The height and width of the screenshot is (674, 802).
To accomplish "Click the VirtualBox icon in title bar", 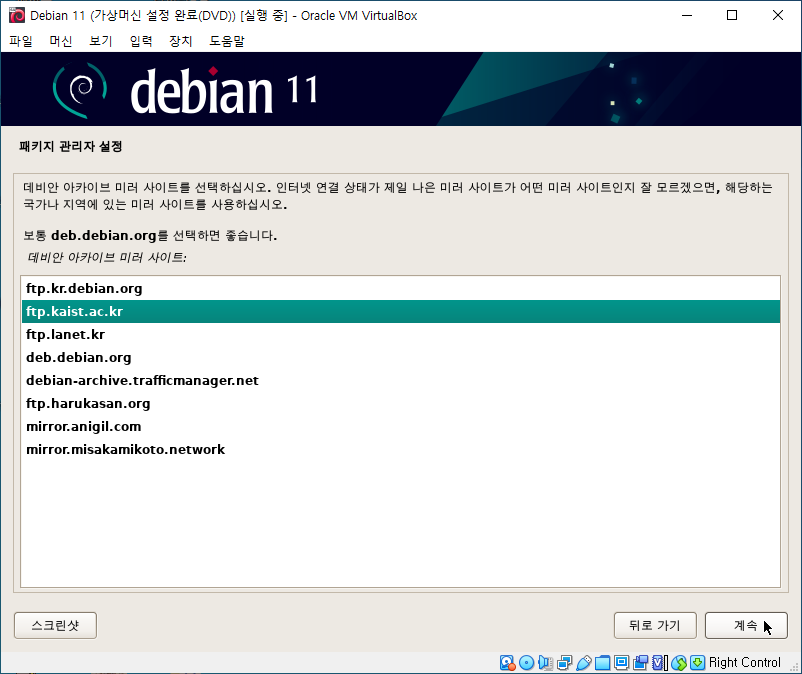I will [16, 15].
